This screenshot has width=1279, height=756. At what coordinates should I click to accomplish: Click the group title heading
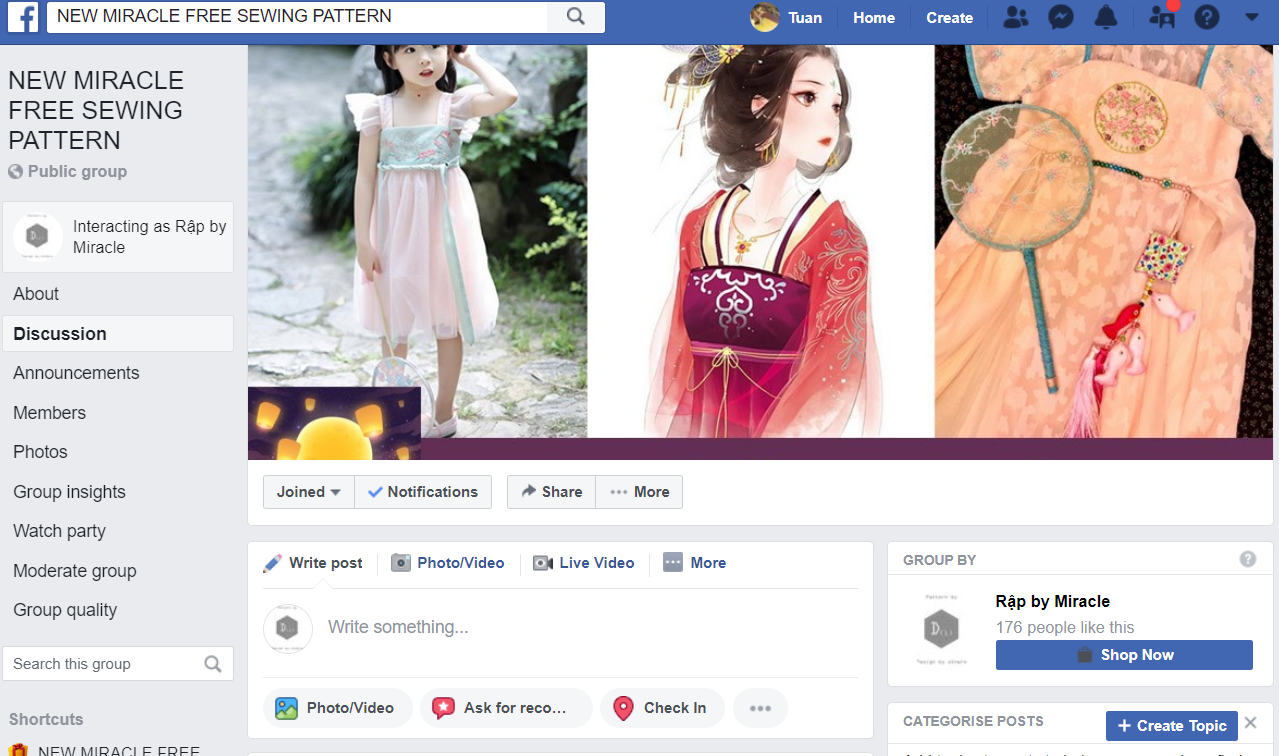(96, 110)
